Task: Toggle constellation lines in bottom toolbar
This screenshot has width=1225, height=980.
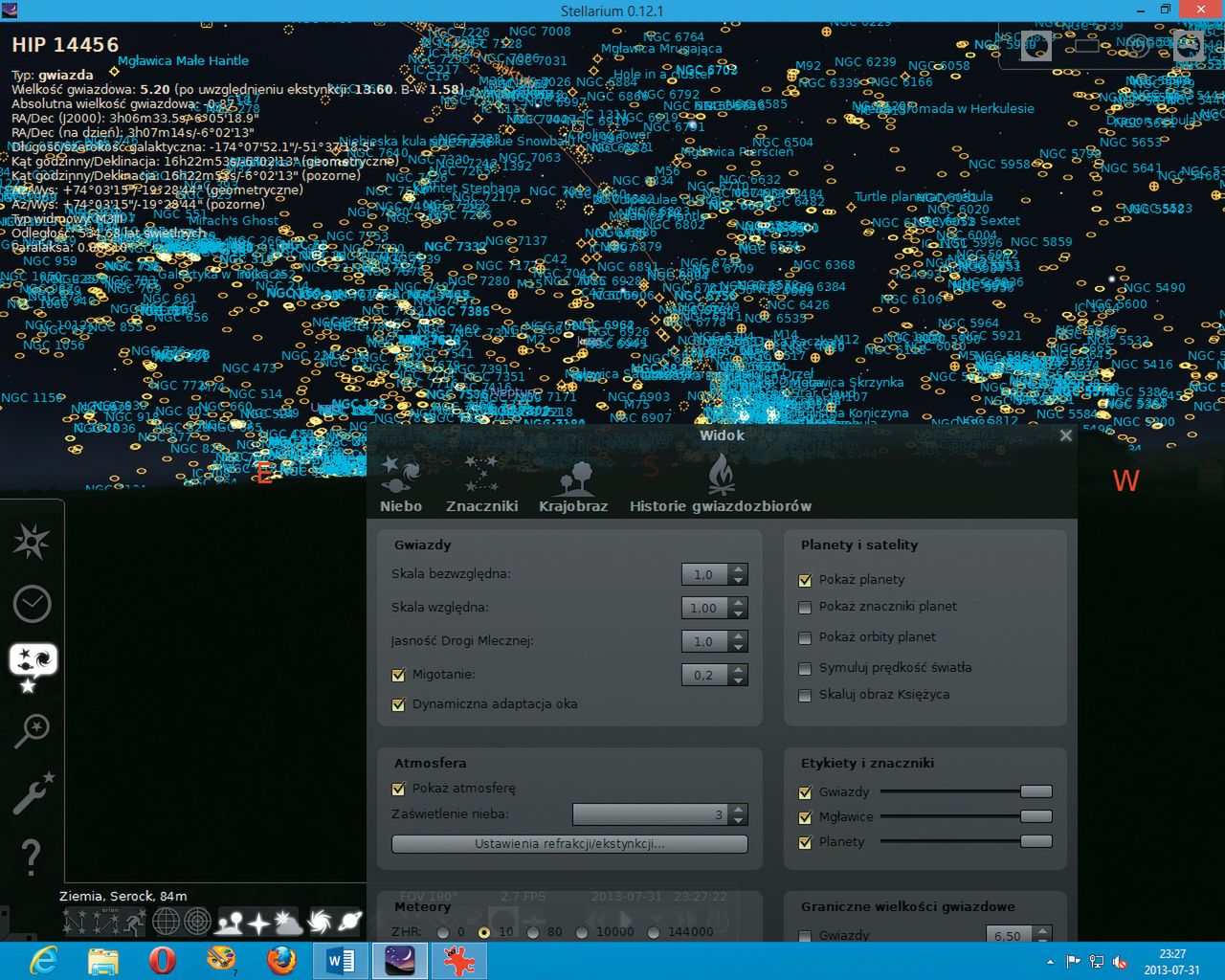Action: click(76, 922)
